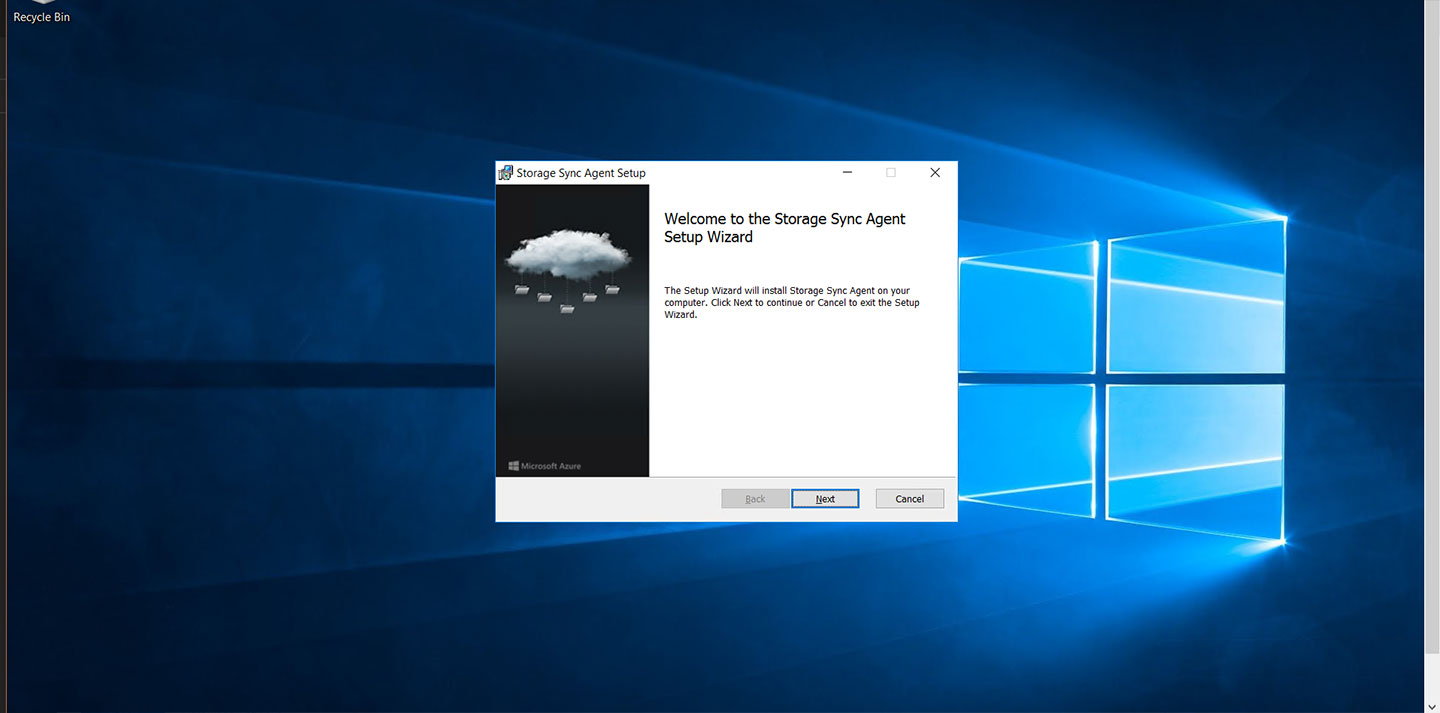Screen dimensions: 1440x713
Task: Click the cloud graphic in the wizard banner
Action: click(x=568, y=254)
